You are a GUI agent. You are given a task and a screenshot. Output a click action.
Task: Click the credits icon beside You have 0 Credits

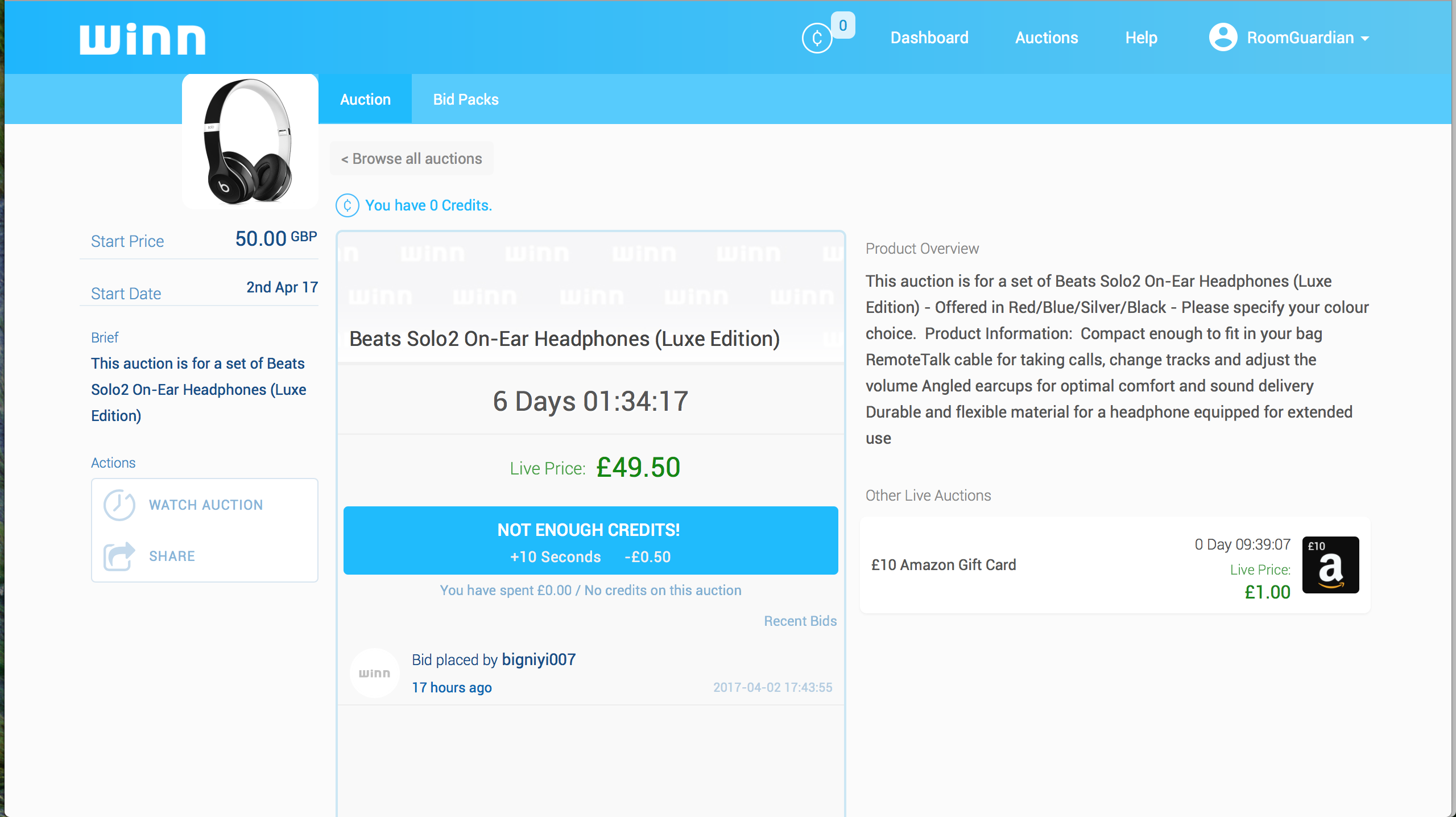click(x=347, y=205)
